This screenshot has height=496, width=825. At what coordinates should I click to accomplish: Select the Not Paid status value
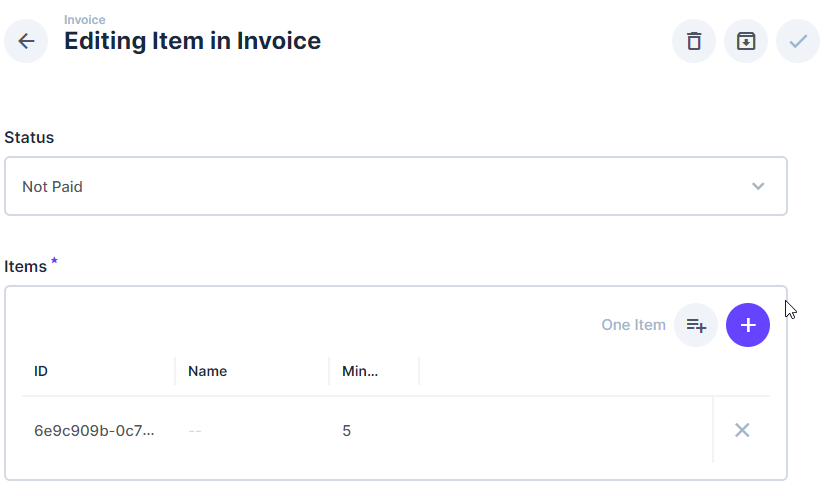point(52,187)
